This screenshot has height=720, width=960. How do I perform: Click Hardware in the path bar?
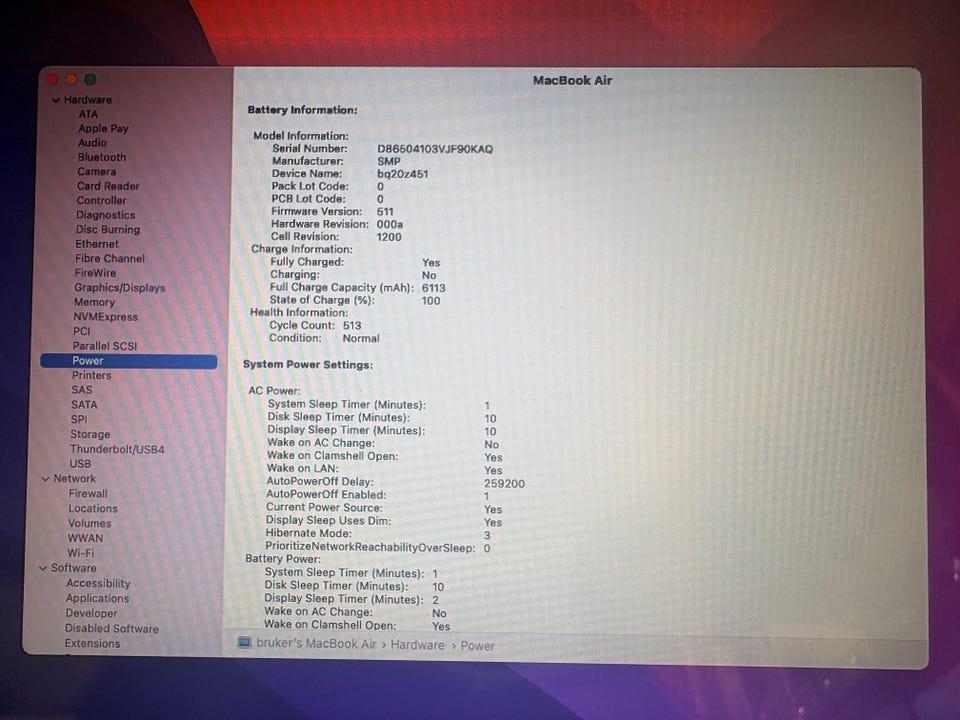tap(417, 645)
